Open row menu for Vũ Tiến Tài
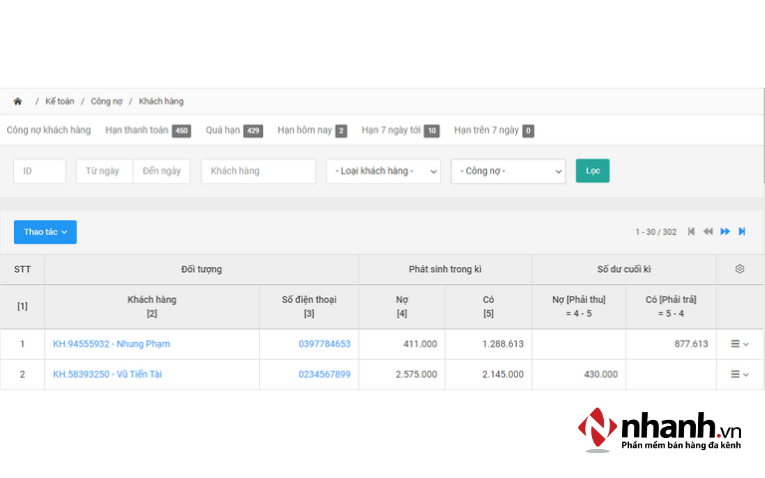Image resolution: width=765 pixels, height=478 pixels. [x=739, y=374]
